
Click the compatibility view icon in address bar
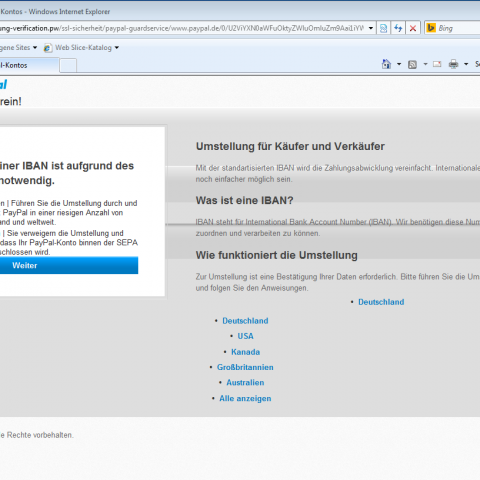coord(383,28)
